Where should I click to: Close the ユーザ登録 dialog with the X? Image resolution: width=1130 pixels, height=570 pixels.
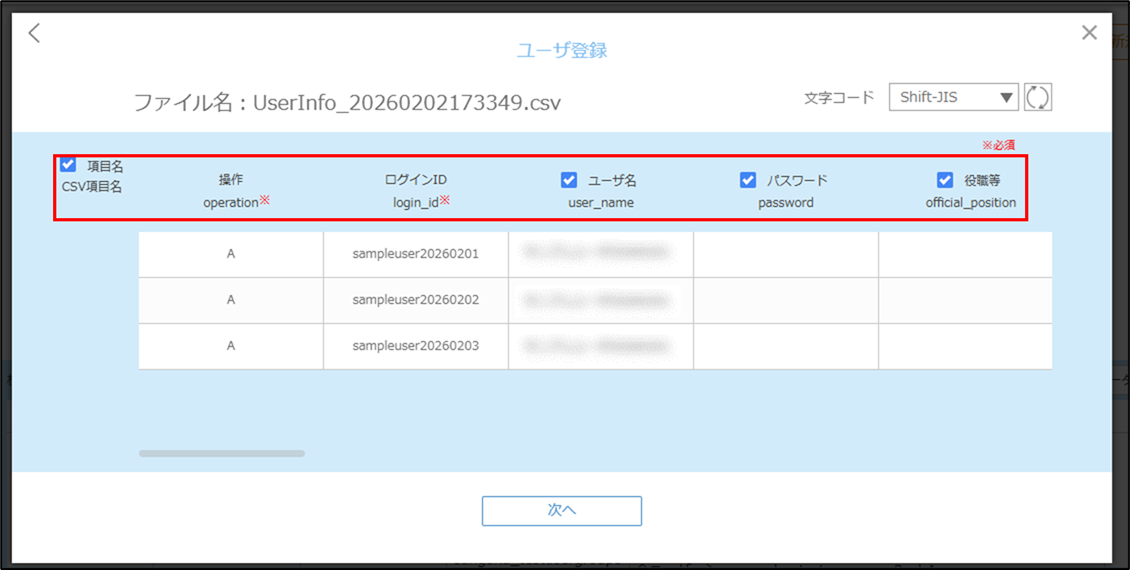(1090, 32)
